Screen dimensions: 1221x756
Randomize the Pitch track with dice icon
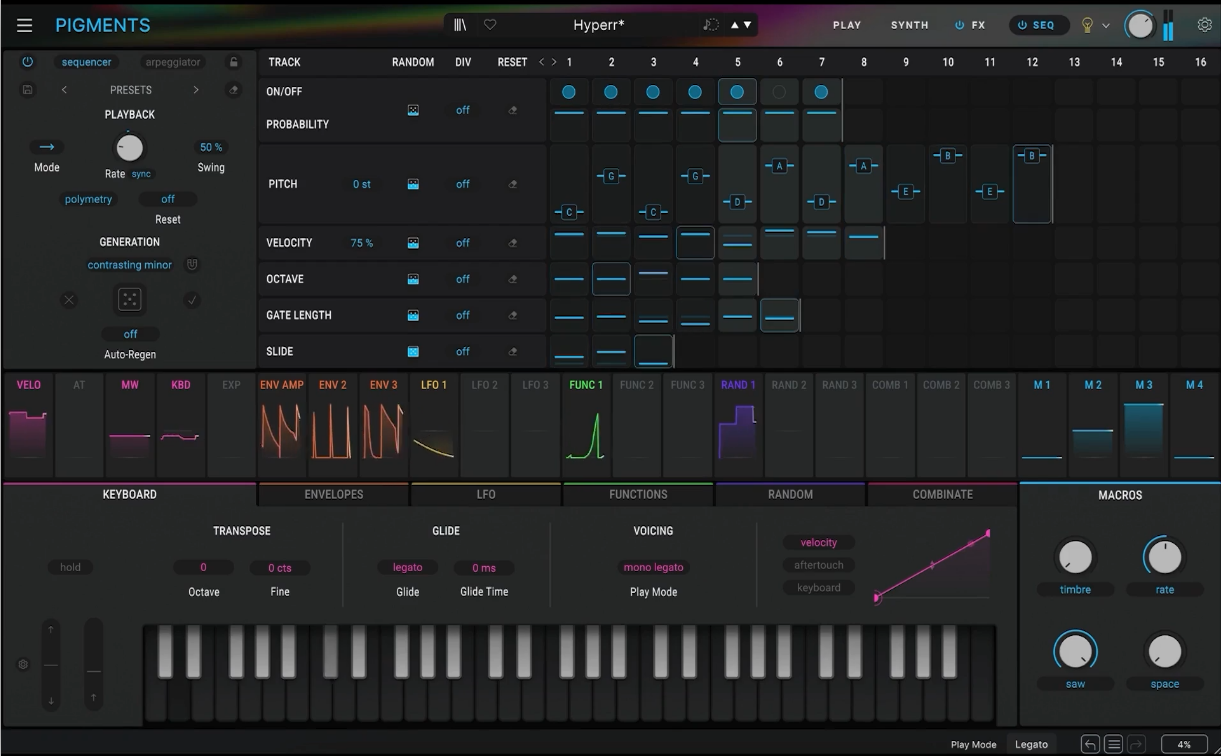413,184
